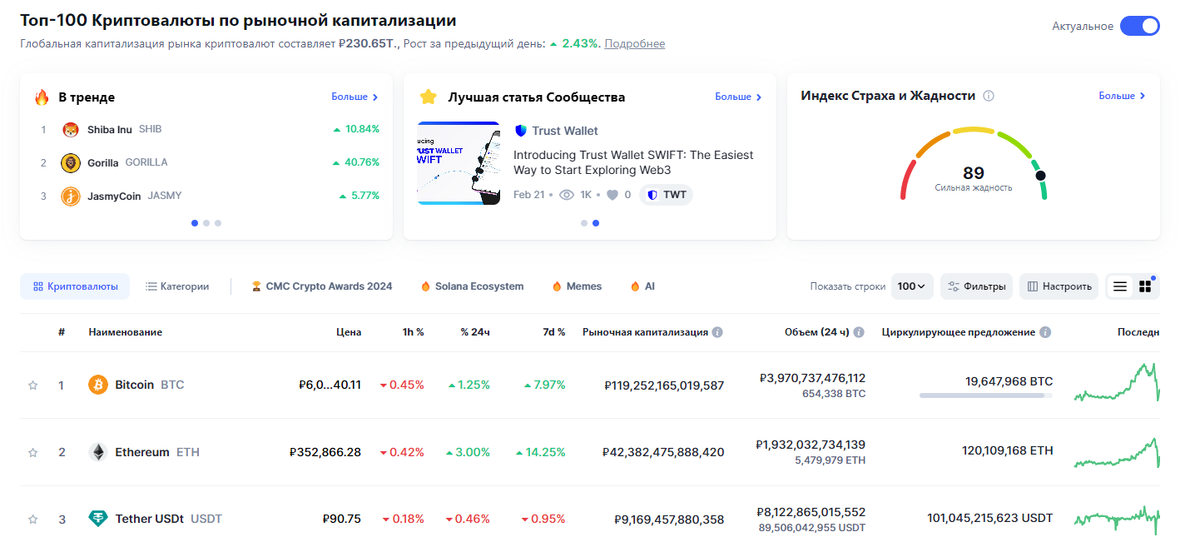Click the Shiba Inu coin icon
This screenshot has height=542, width=1200.
point(71,129)
